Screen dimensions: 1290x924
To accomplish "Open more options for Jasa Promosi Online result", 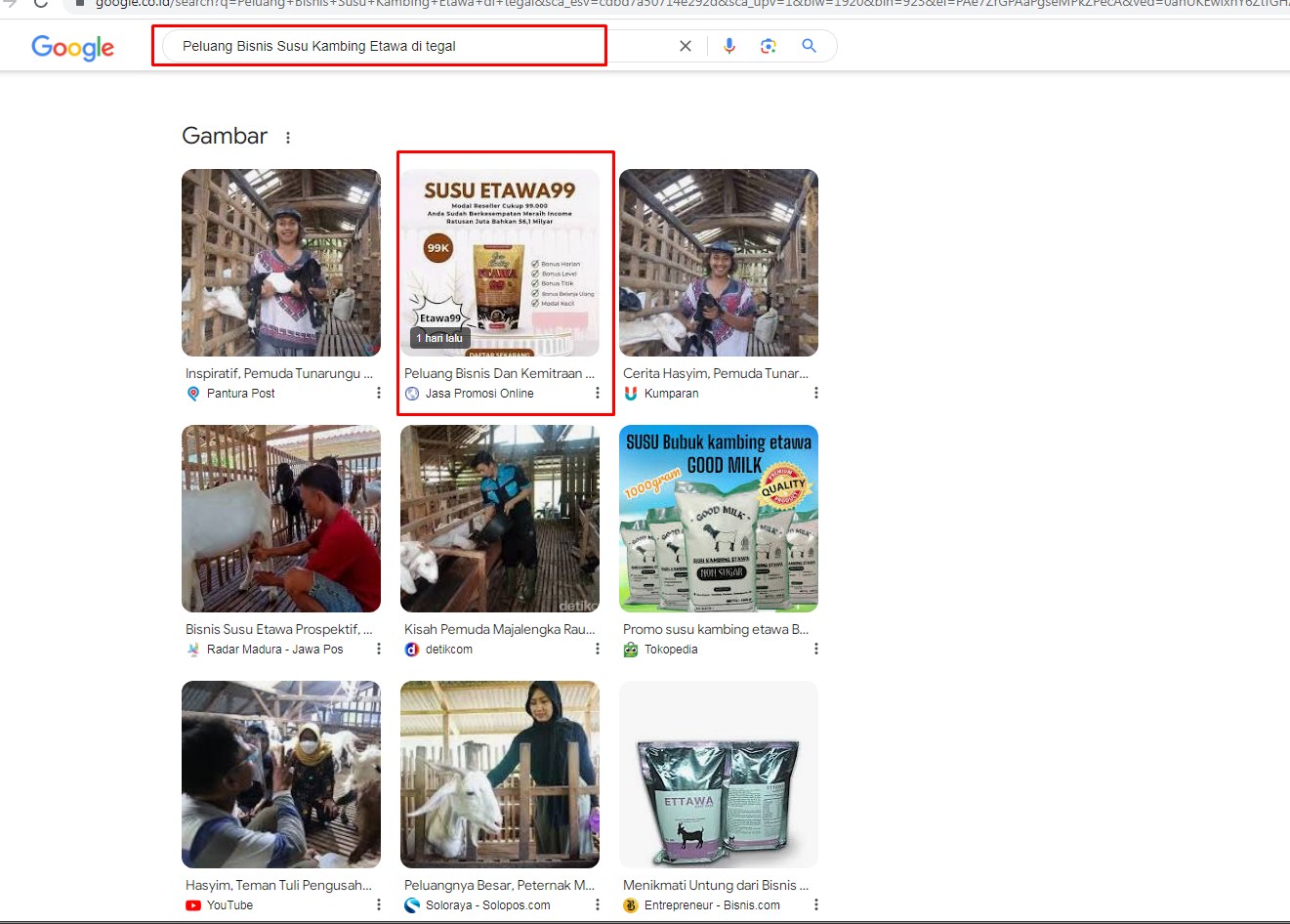I will (x=598, y=393).
